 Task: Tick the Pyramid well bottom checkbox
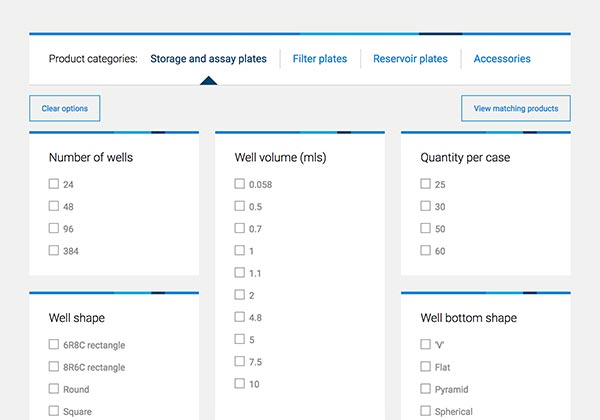click(426, 389)
